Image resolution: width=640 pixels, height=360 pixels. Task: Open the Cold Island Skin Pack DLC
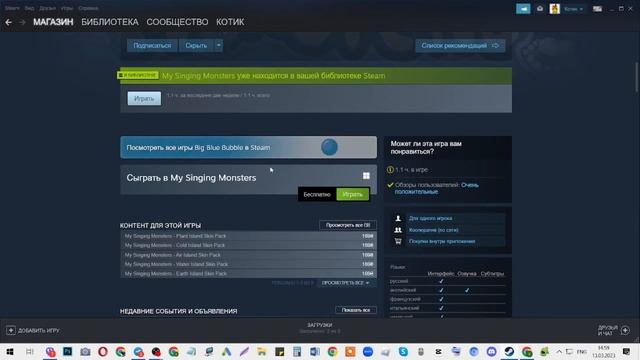click(x=248, y=245)
